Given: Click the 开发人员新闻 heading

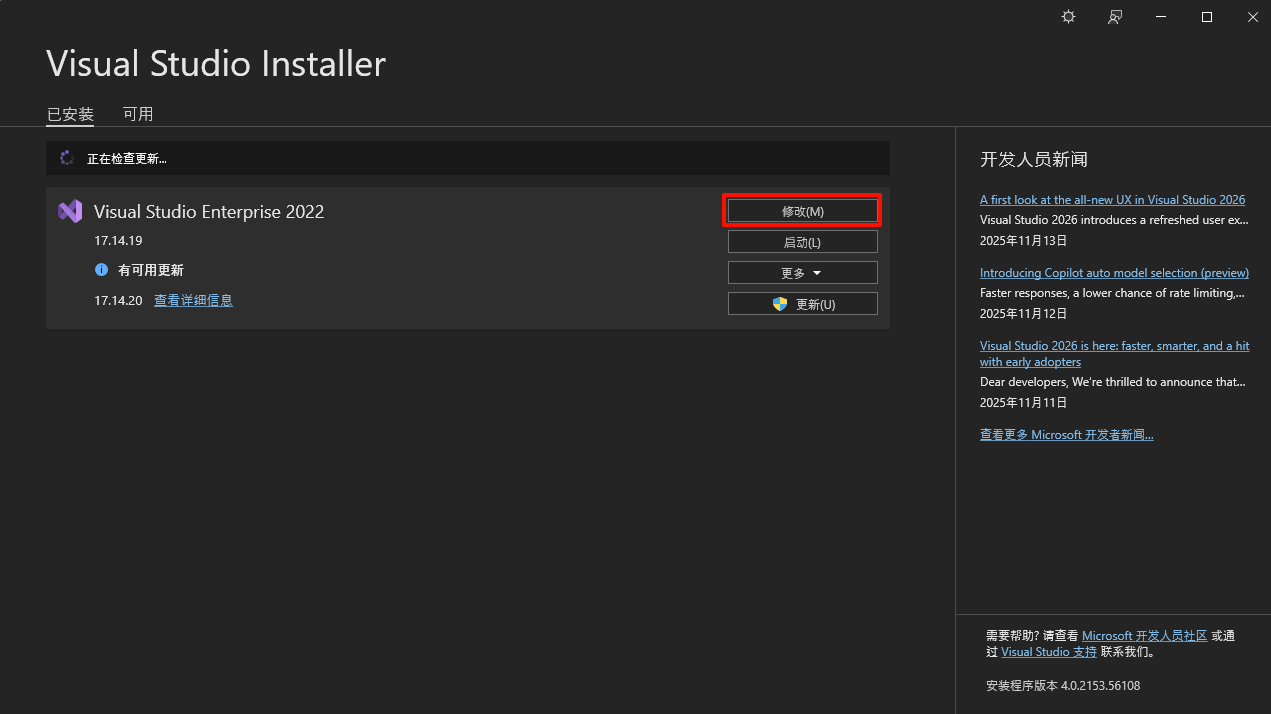Looking at the screenshot, I should click(1033, 159).
